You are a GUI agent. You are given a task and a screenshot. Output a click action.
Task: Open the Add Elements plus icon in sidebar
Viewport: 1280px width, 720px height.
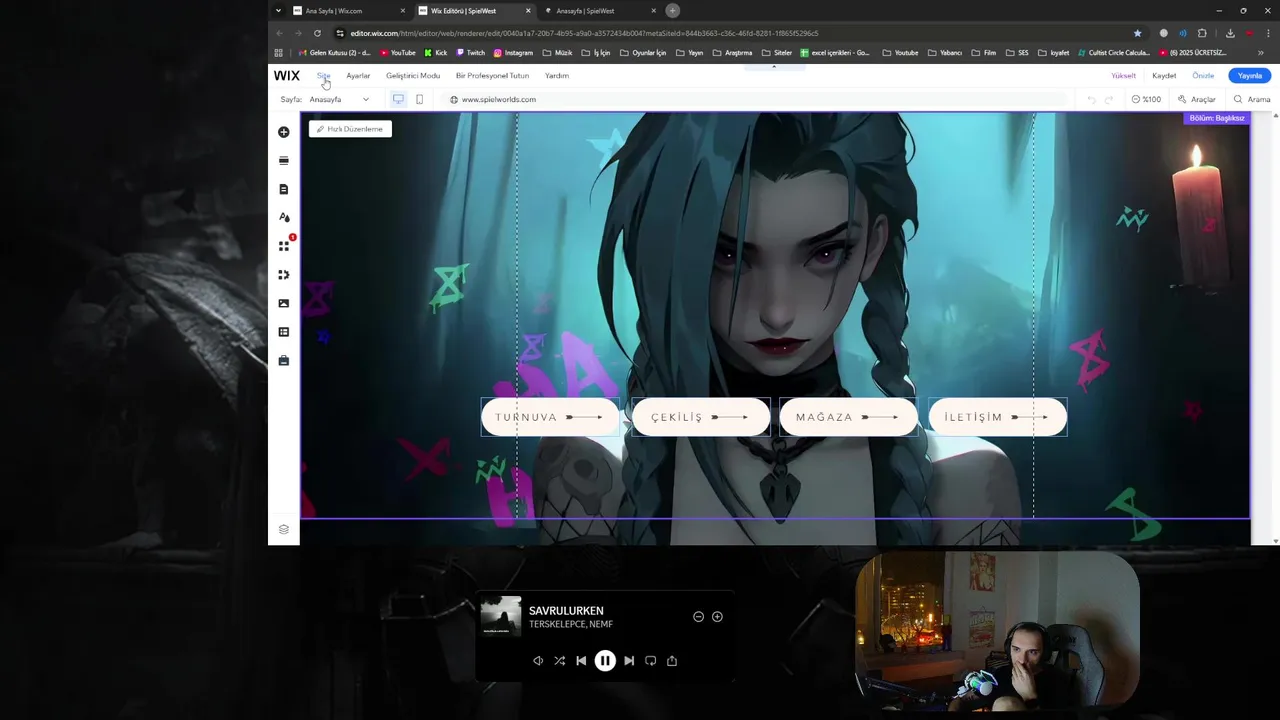tap(284, 132)
